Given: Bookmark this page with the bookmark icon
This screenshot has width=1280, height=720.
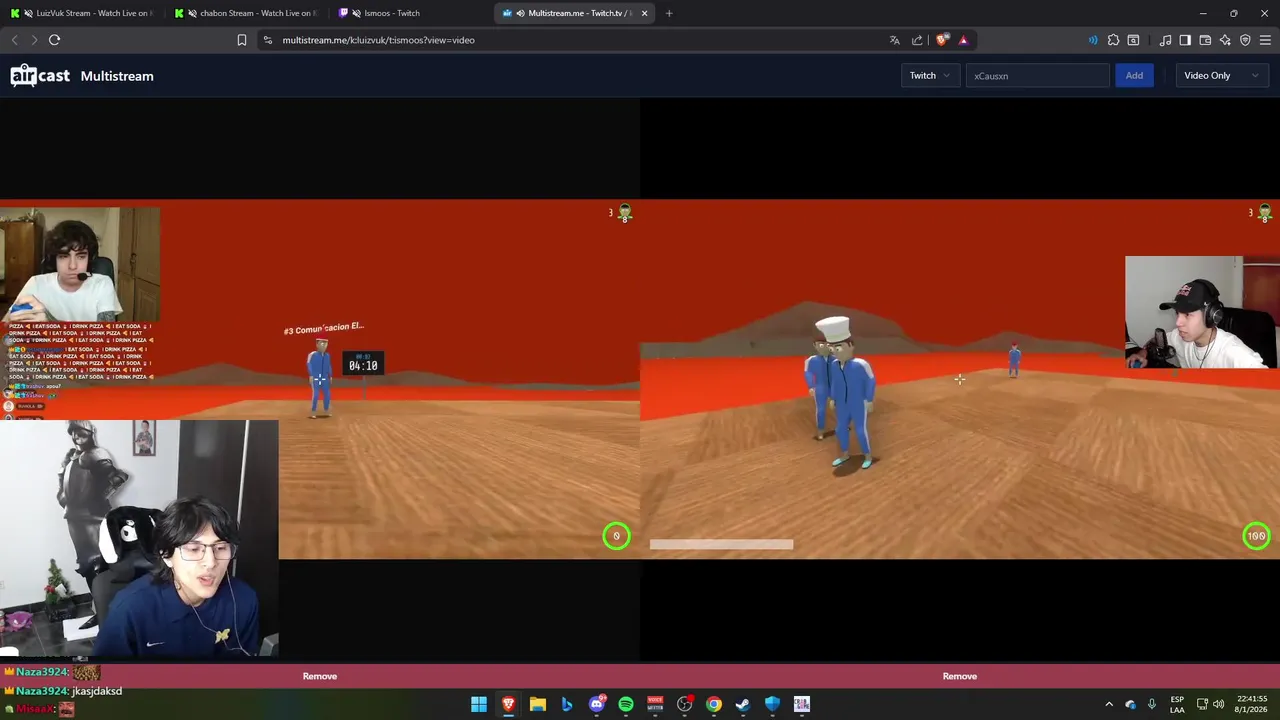Looking at the screenshot, I should (241, 40).
